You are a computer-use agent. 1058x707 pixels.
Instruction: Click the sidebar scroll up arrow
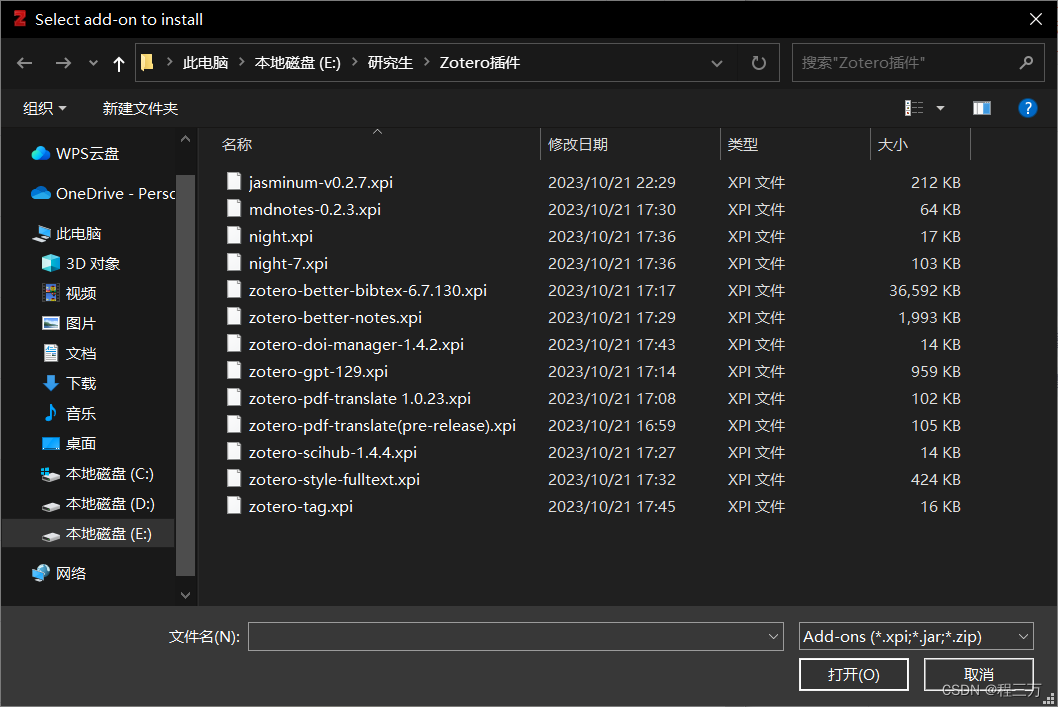click(x=186, y=140)
